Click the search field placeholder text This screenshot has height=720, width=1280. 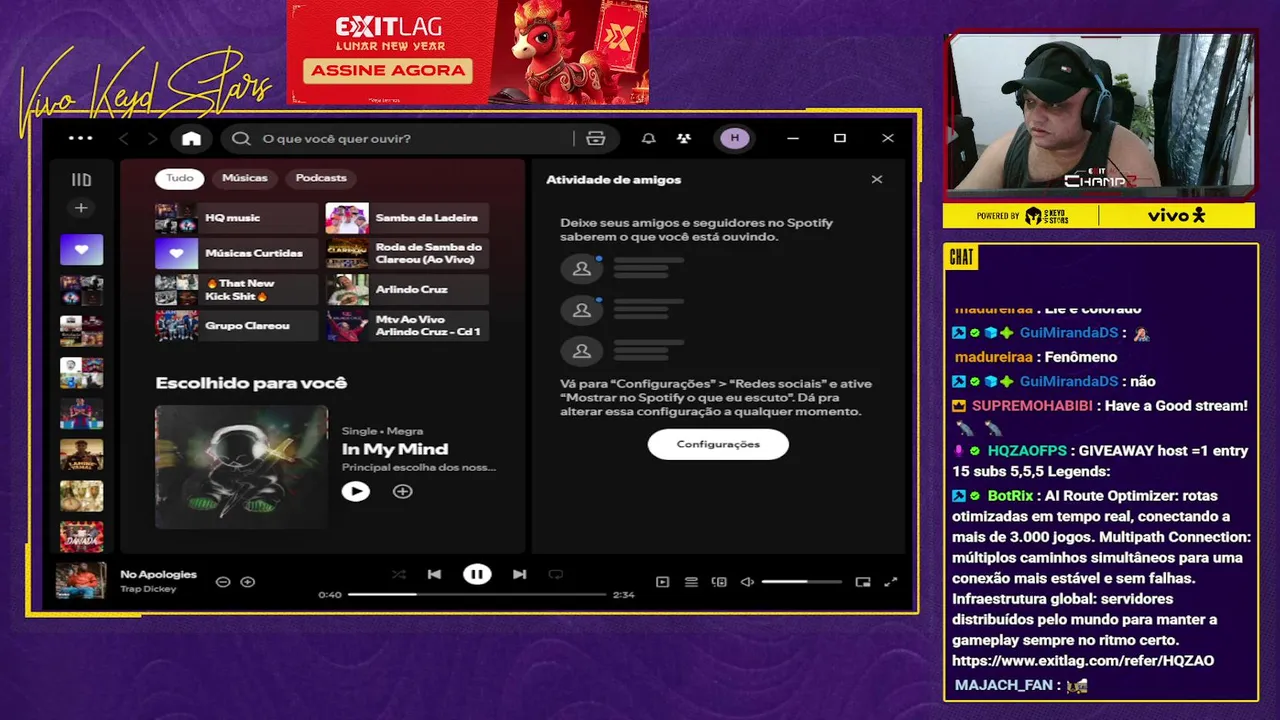click(336, 139)
